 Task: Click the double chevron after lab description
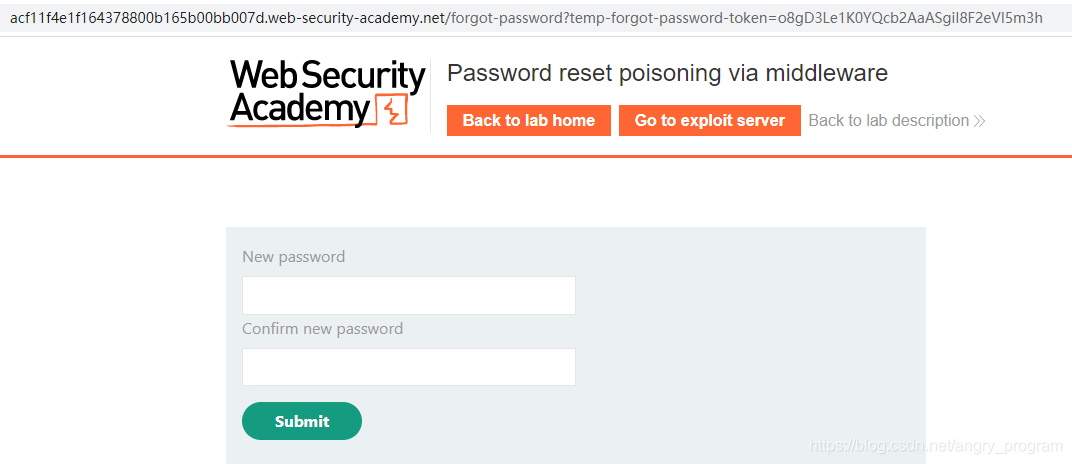click(979, 121)
